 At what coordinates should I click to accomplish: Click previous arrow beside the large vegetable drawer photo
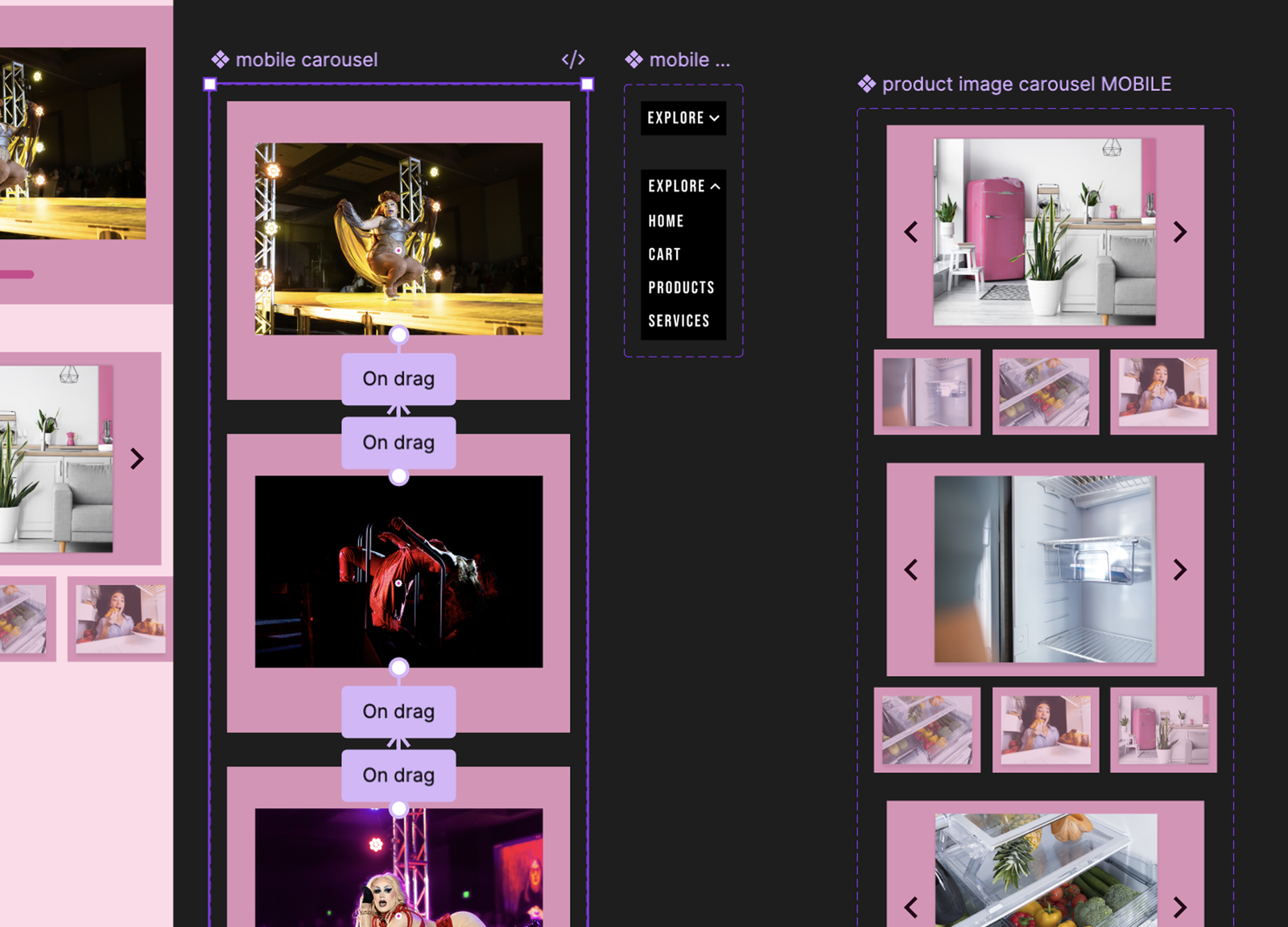(x=911, y=908)
